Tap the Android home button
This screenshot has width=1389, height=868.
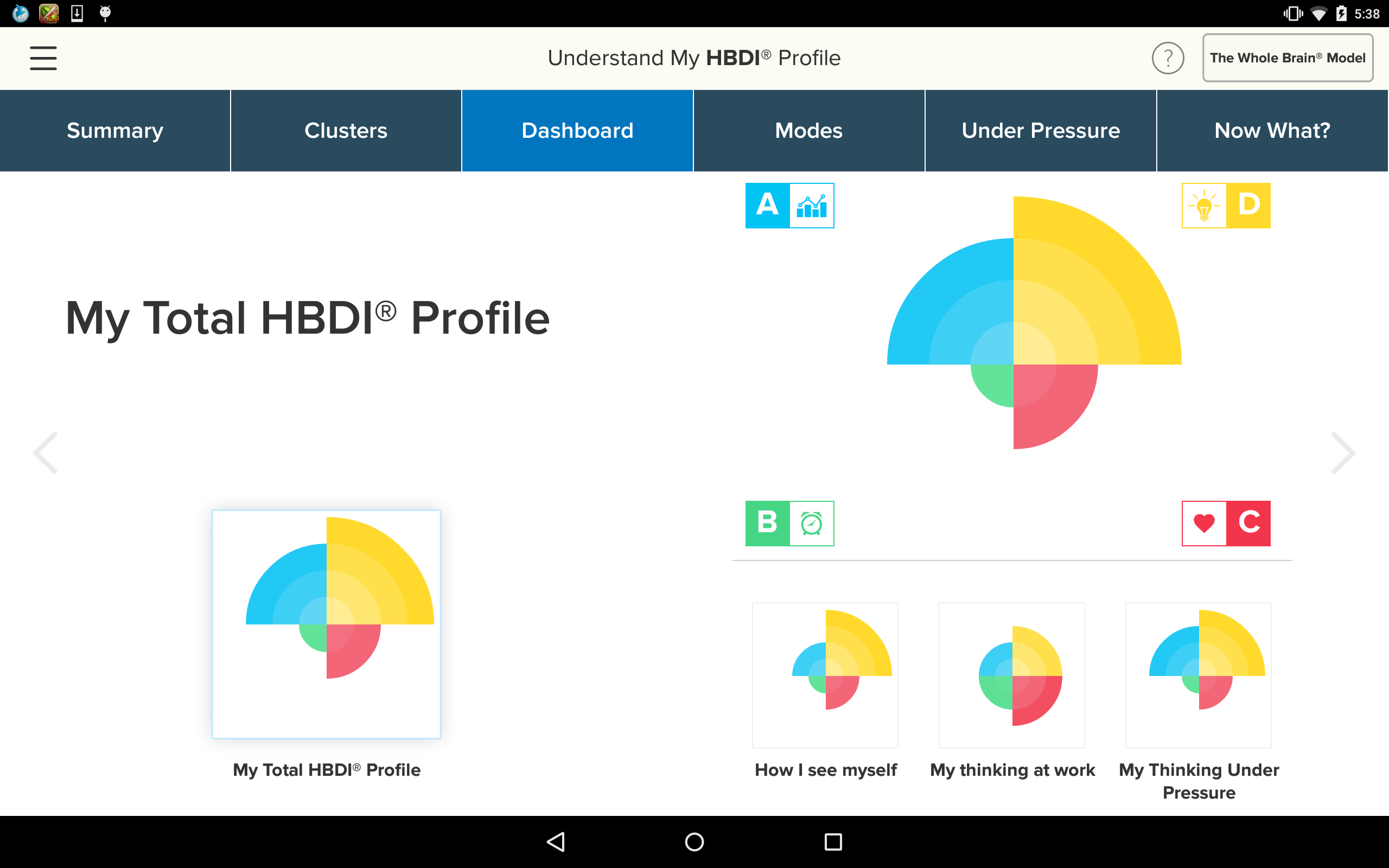coord(694,842)
